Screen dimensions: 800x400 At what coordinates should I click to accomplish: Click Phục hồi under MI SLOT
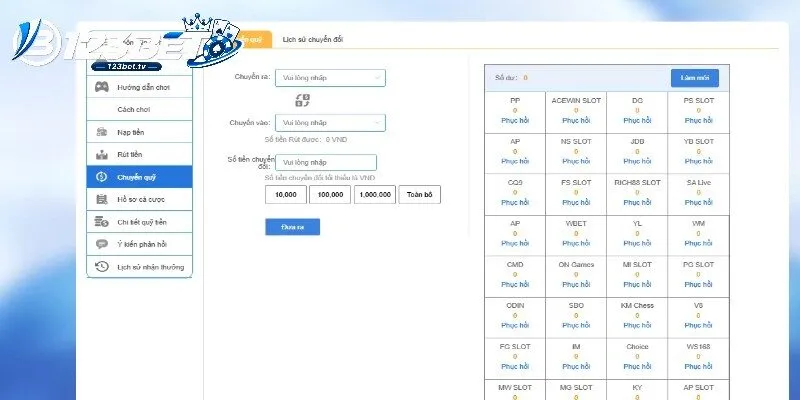(x=637, y=284)
